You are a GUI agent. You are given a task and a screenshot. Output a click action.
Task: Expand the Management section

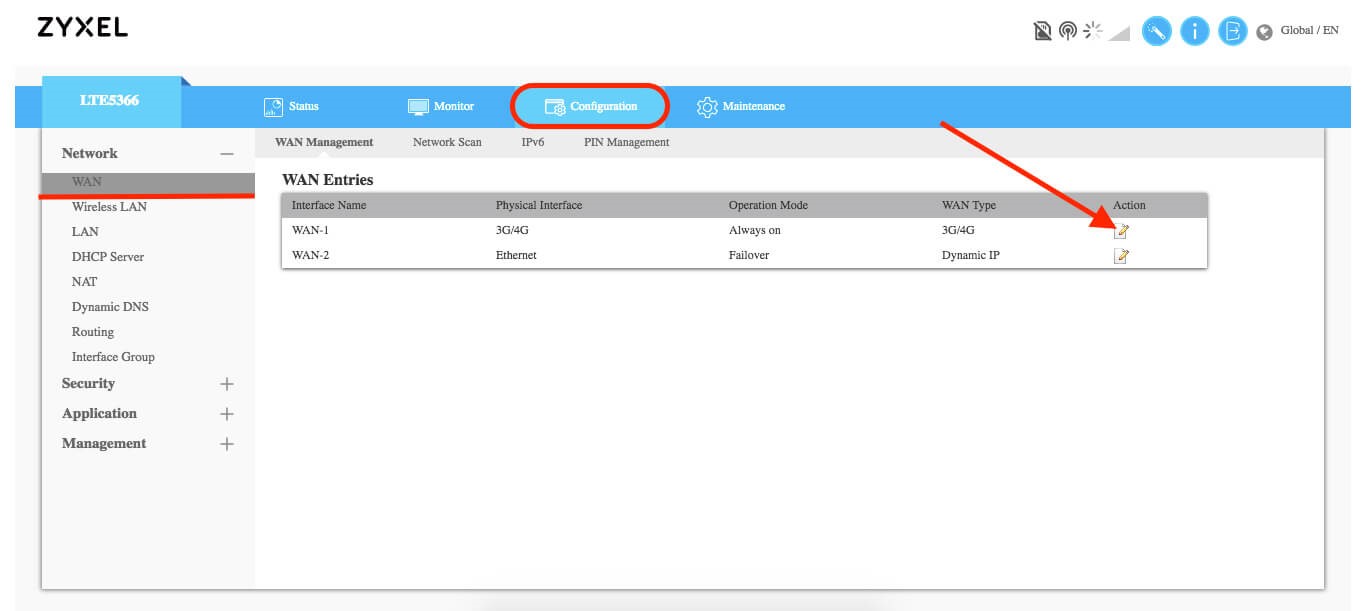[227, 444]
